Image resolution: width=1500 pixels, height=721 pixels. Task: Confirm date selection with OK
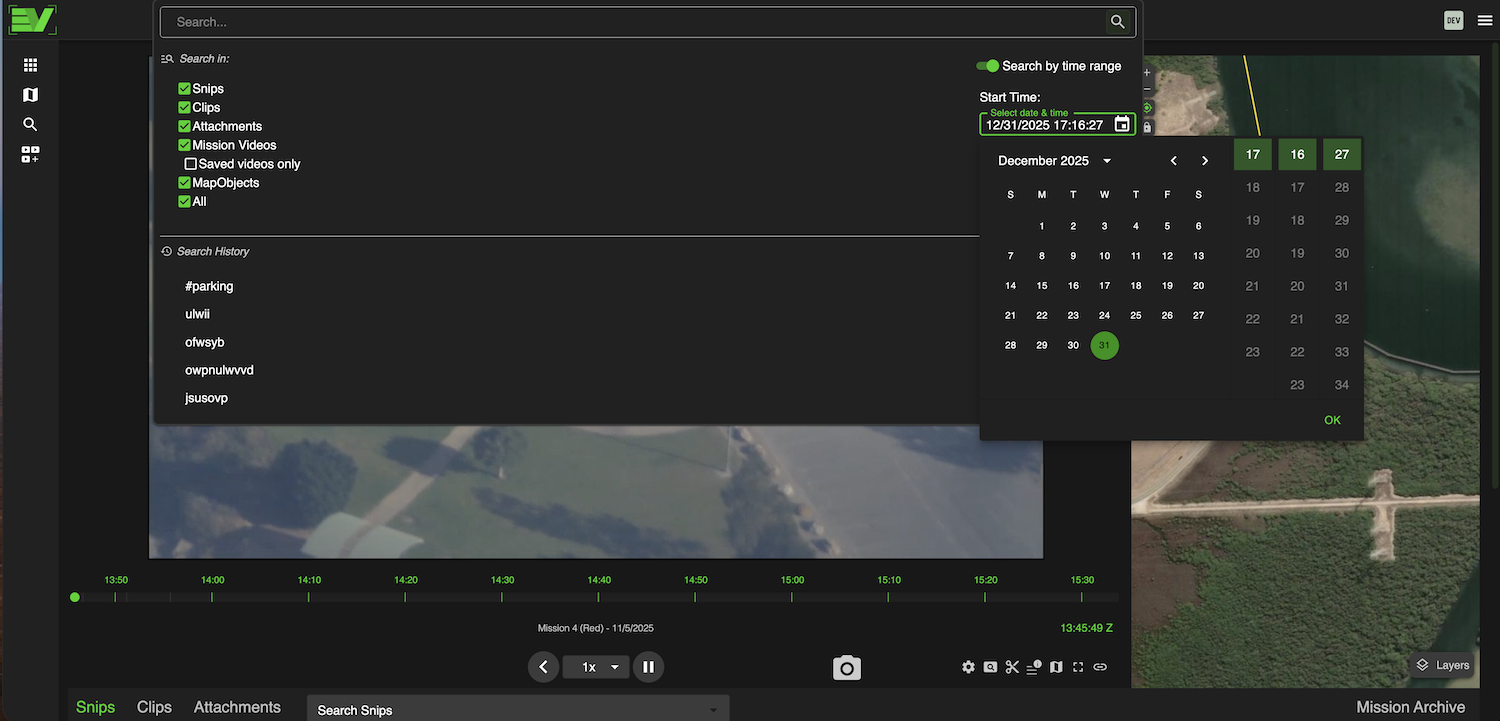pyautogui.click(x=1332, y=420)
